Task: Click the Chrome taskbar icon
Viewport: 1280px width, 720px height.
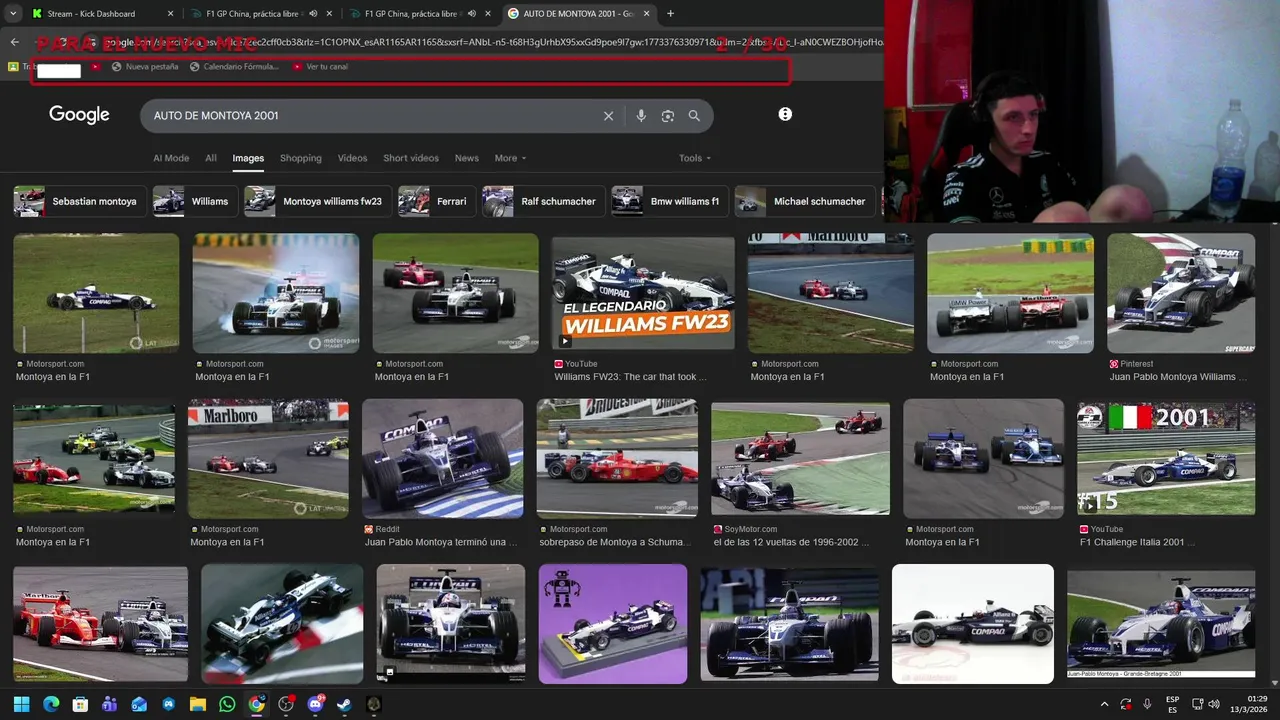Action: [x=256, y=704]
